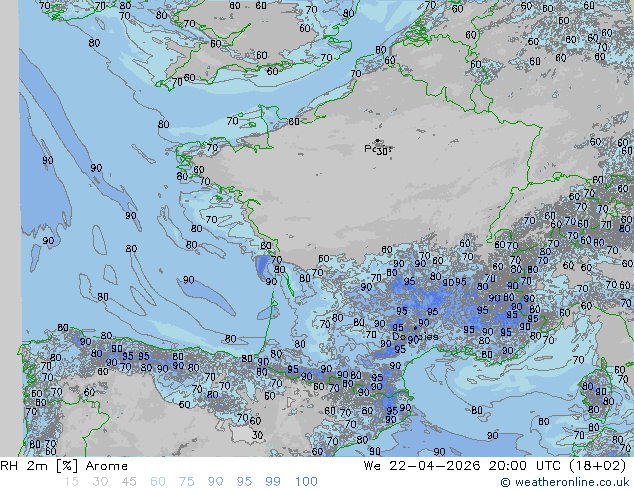Select the legend value 100

[306, 482]
